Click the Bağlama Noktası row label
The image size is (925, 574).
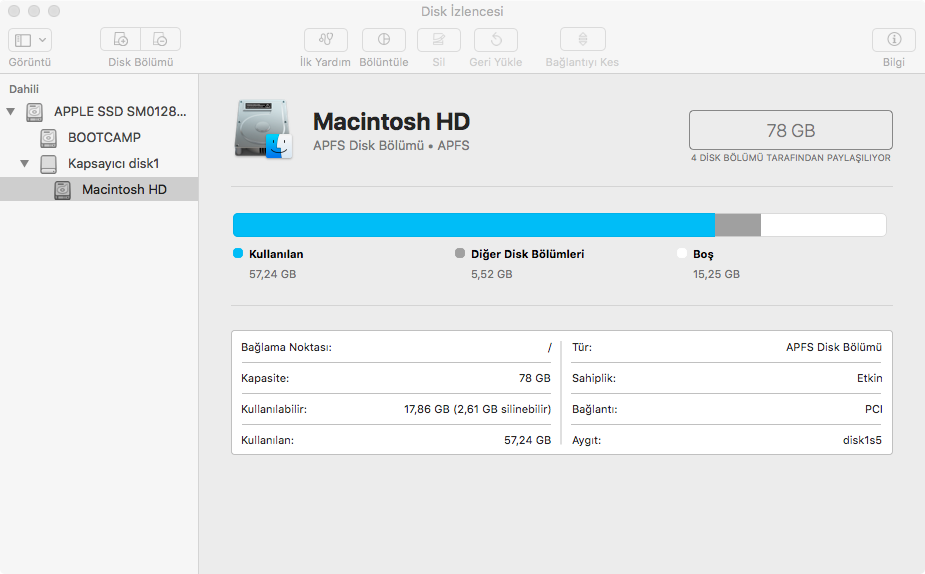pyautogui.click(x=286, y=347)
